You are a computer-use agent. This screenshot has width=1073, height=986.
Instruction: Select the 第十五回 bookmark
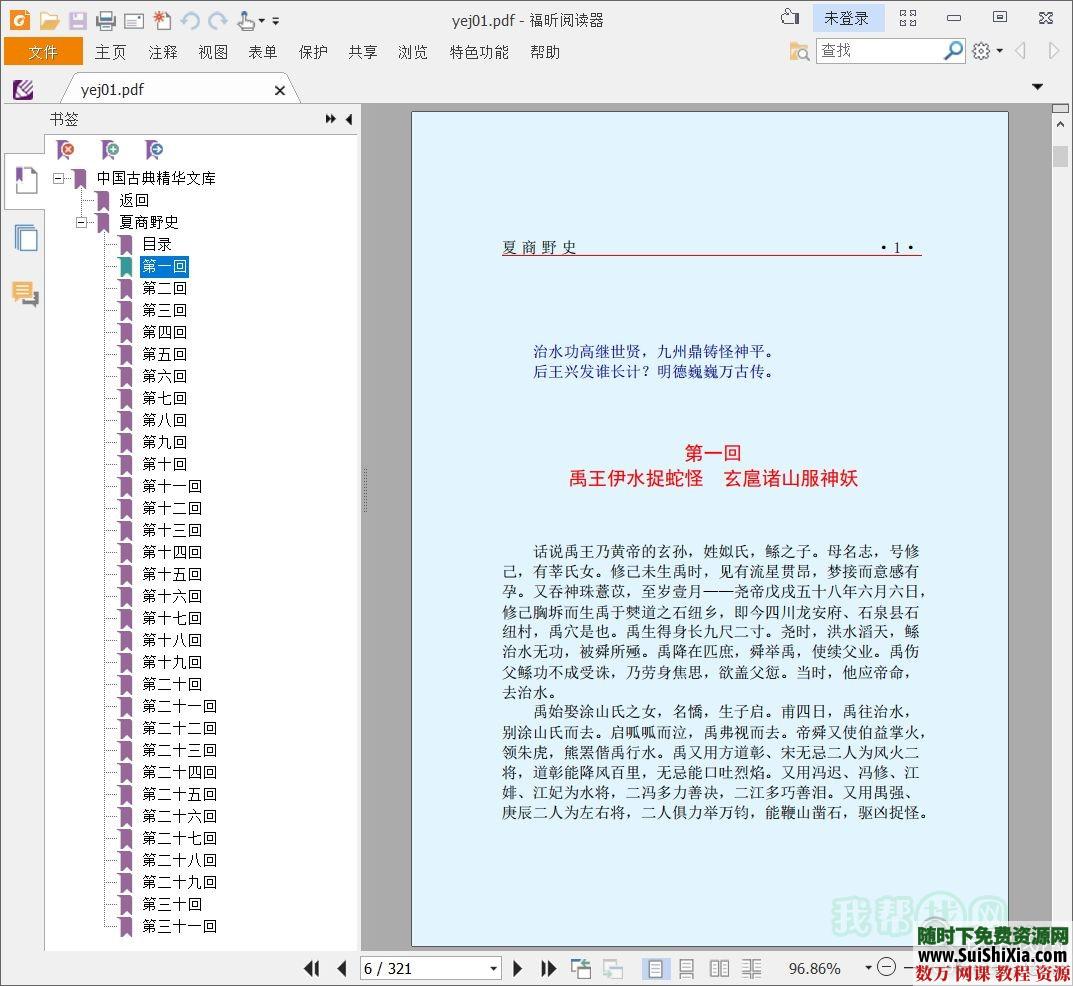pos(171,574)
